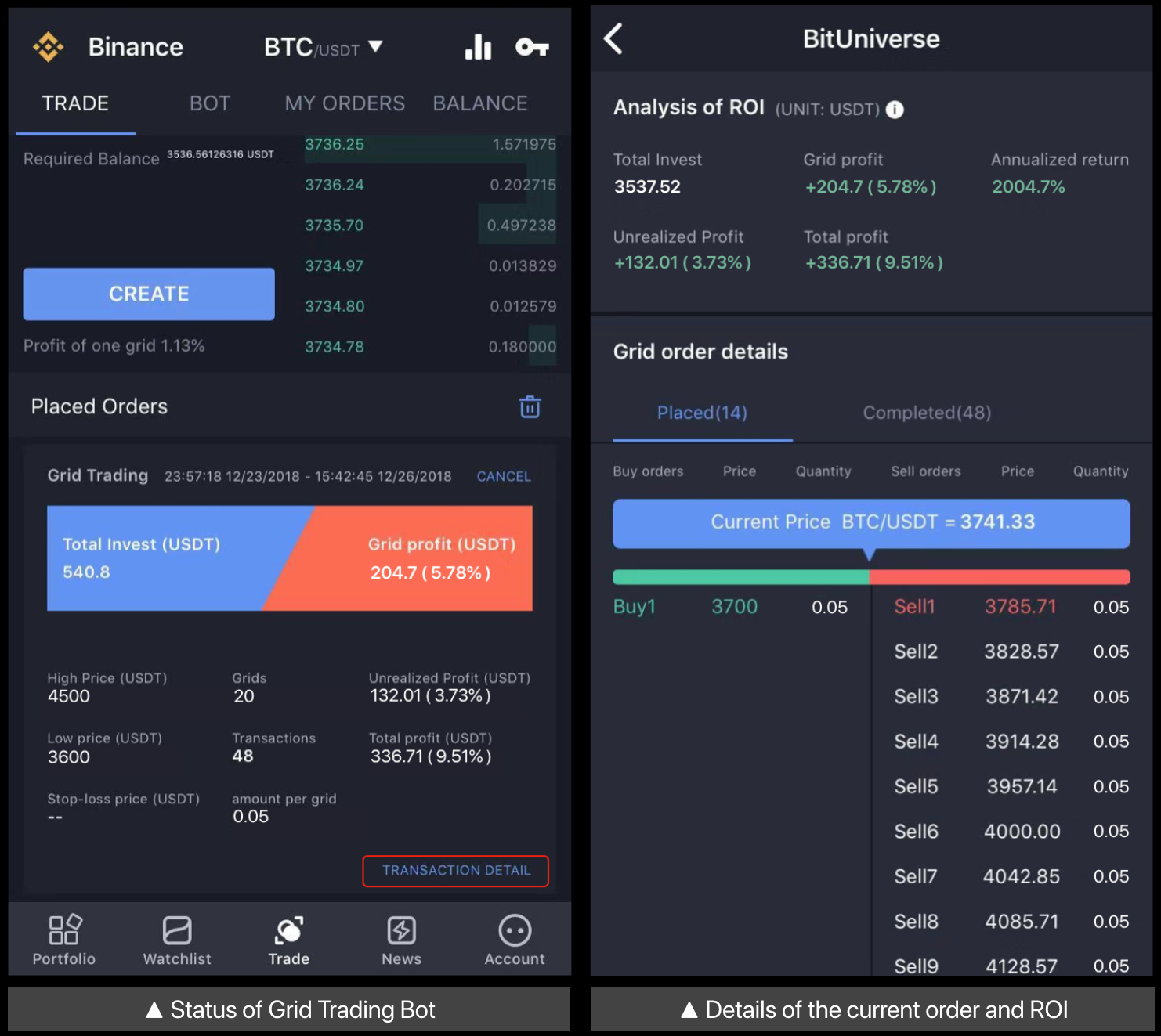The image size is (1161, 1036).
Task: Select order book price 3734.80
Action: 335,306
